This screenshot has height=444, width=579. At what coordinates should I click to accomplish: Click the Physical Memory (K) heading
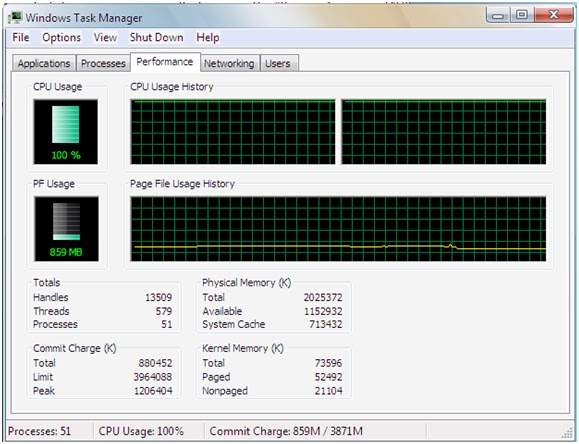click(247, 283)
